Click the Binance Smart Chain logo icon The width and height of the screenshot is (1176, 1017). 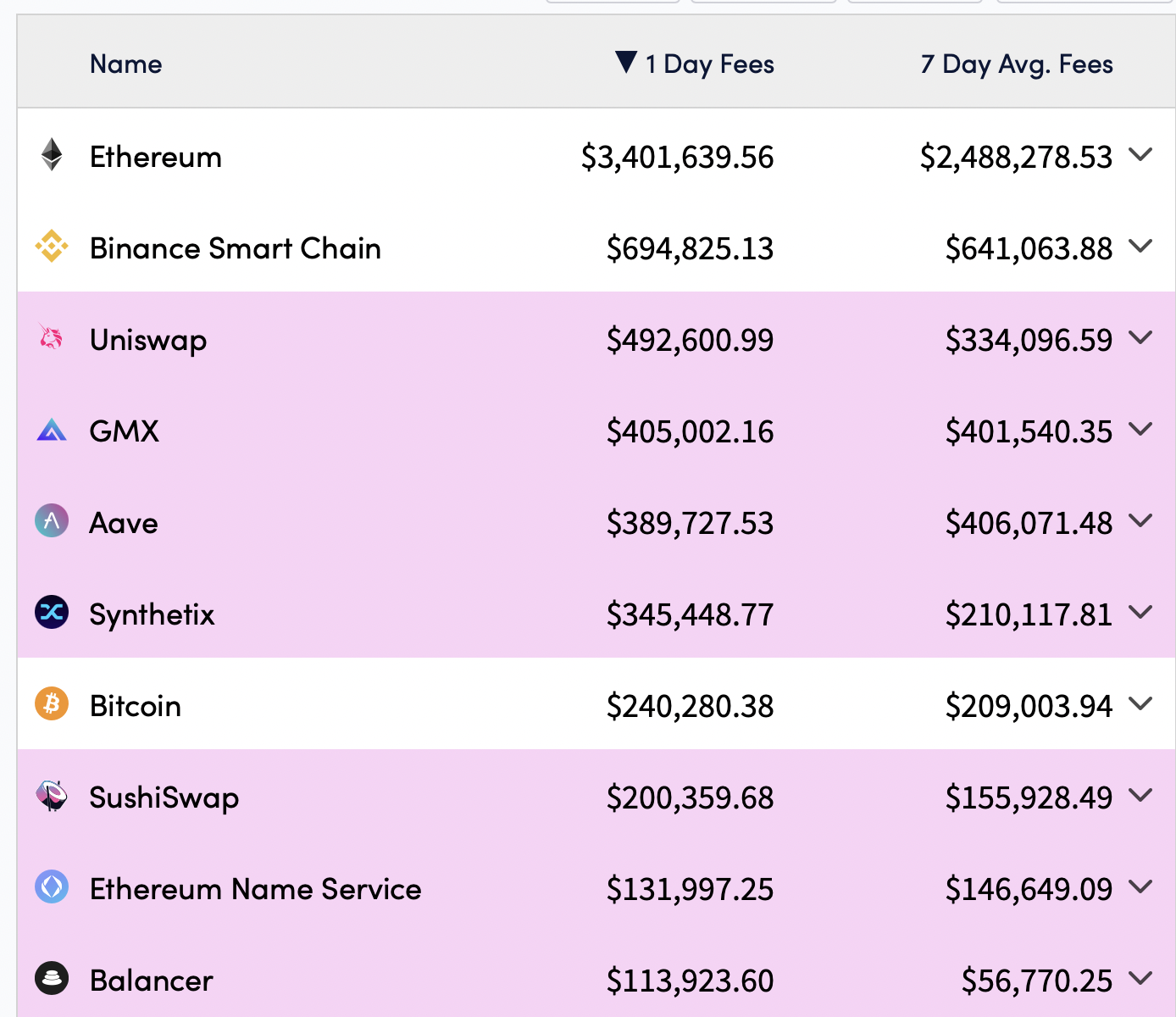point(52,247)
